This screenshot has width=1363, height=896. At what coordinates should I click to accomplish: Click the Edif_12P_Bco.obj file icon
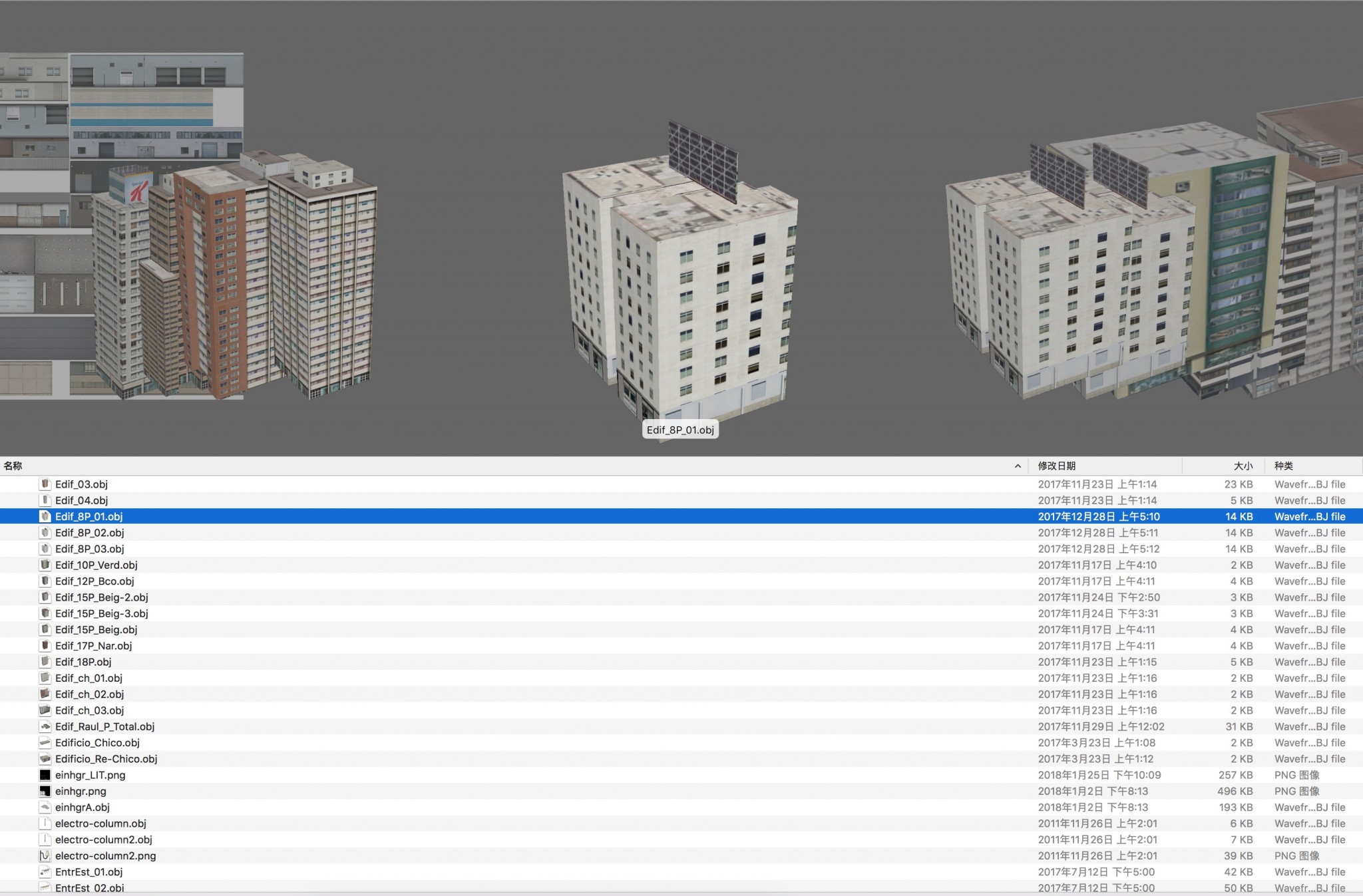pyautogui.click(x=45, y=581)
